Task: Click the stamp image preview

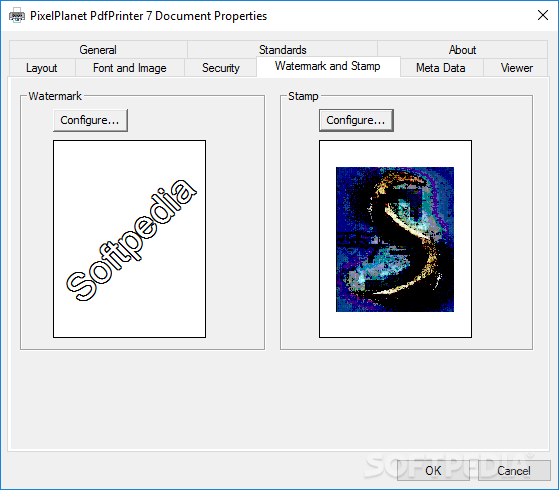Action: coord(395,239)
